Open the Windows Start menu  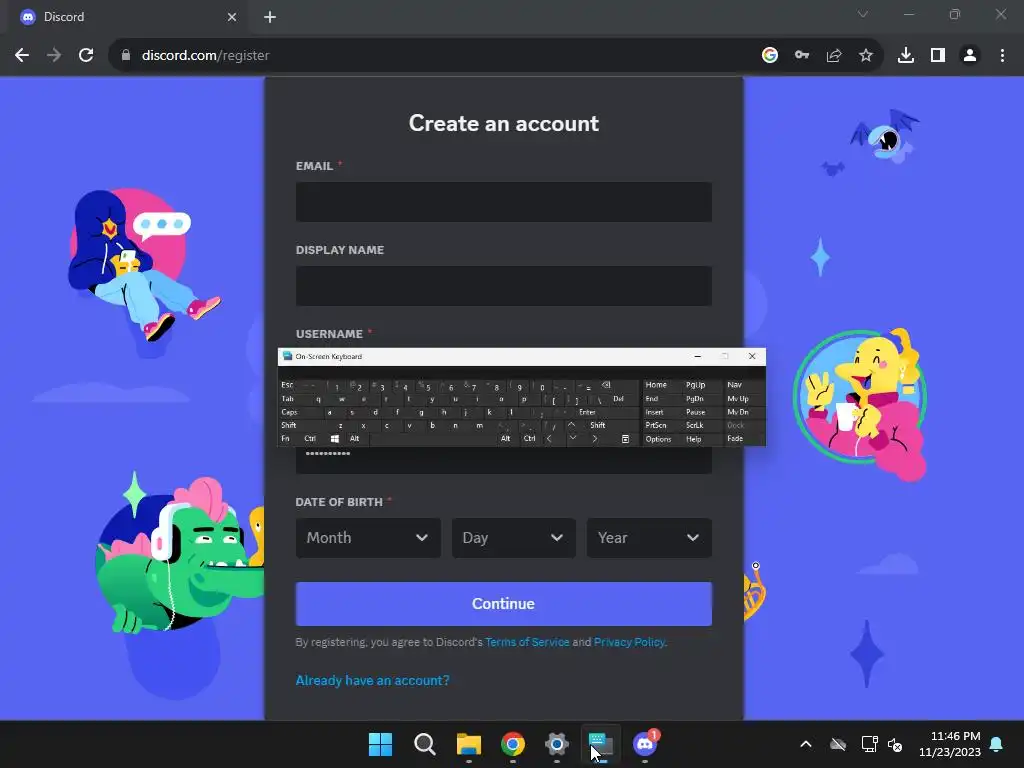[x=380, y=744]
